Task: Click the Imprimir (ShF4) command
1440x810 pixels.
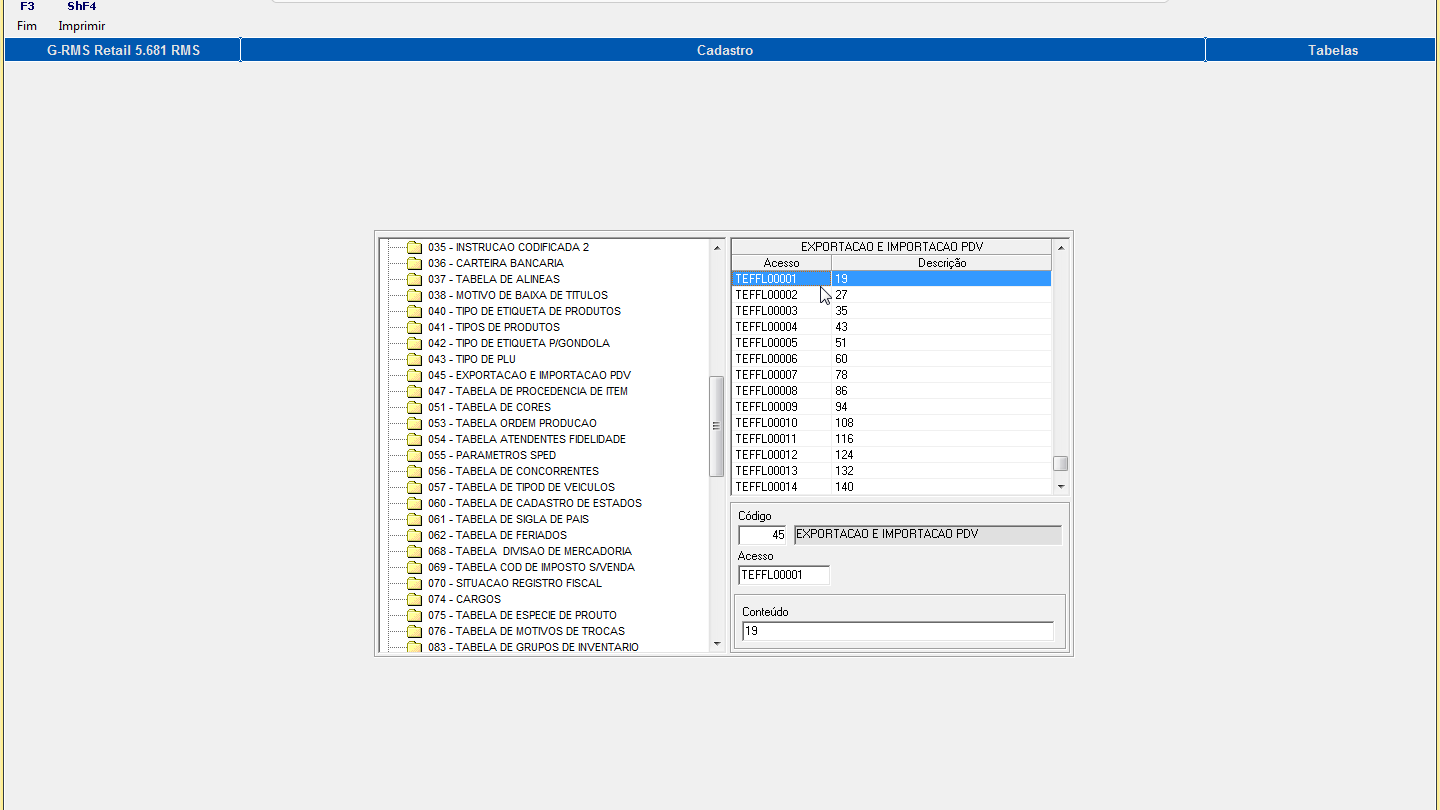Action: pyautogui.click(x=82, y=16)
